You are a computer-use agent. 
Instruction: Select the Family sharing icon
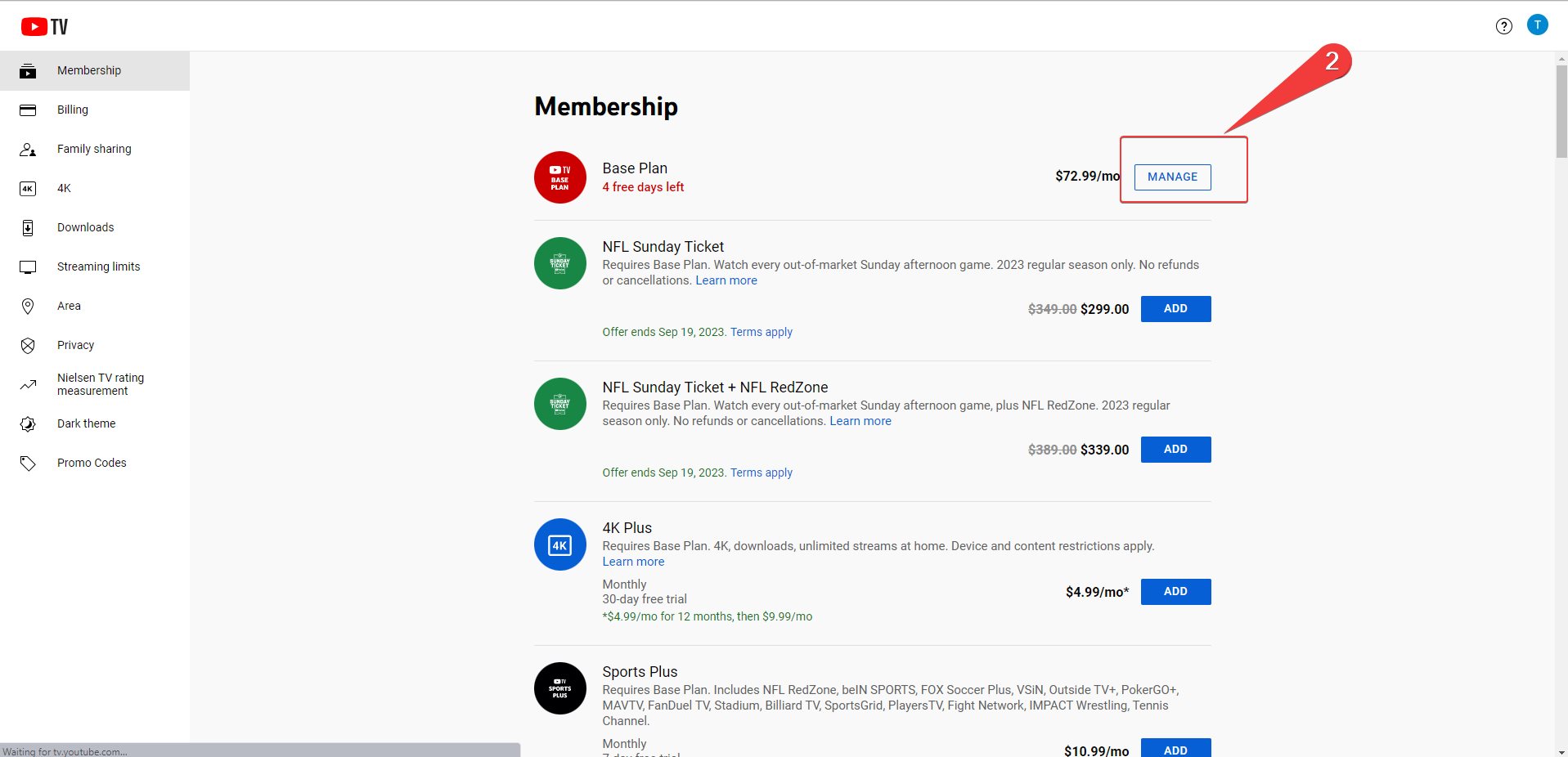coord(29,149)
